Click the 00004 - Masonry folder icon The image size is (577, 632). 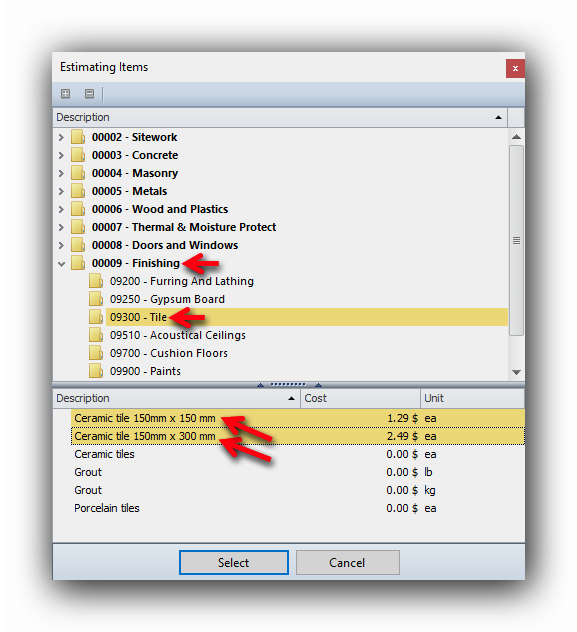pos(78,173)
